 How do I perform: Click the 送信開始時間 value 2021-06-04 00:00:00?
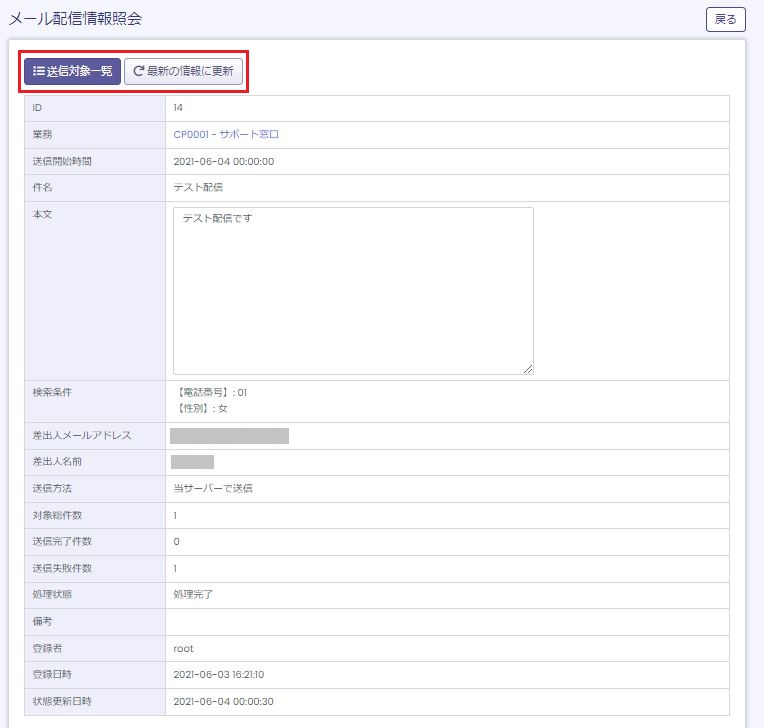click(223, 161)
